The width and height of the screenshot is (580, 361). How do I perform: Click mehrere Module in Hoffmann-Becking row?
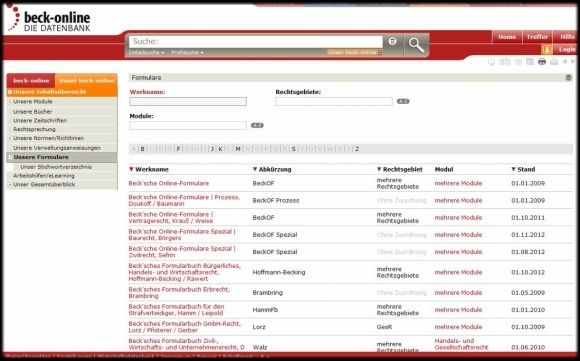458,272
